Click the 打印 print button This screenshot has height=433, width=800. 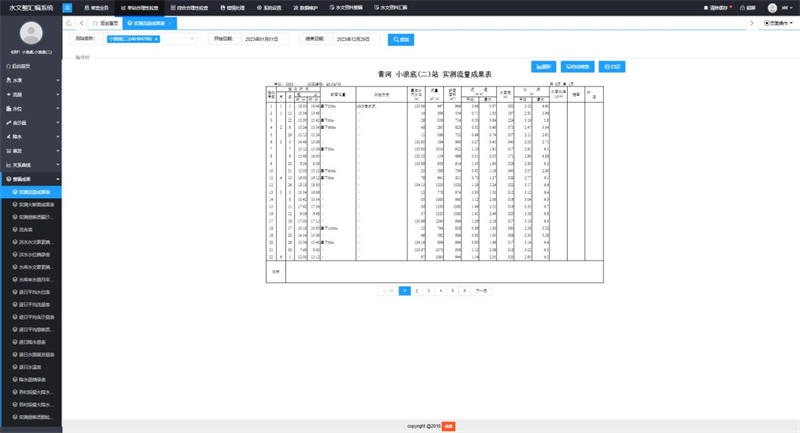coord(611,66)
